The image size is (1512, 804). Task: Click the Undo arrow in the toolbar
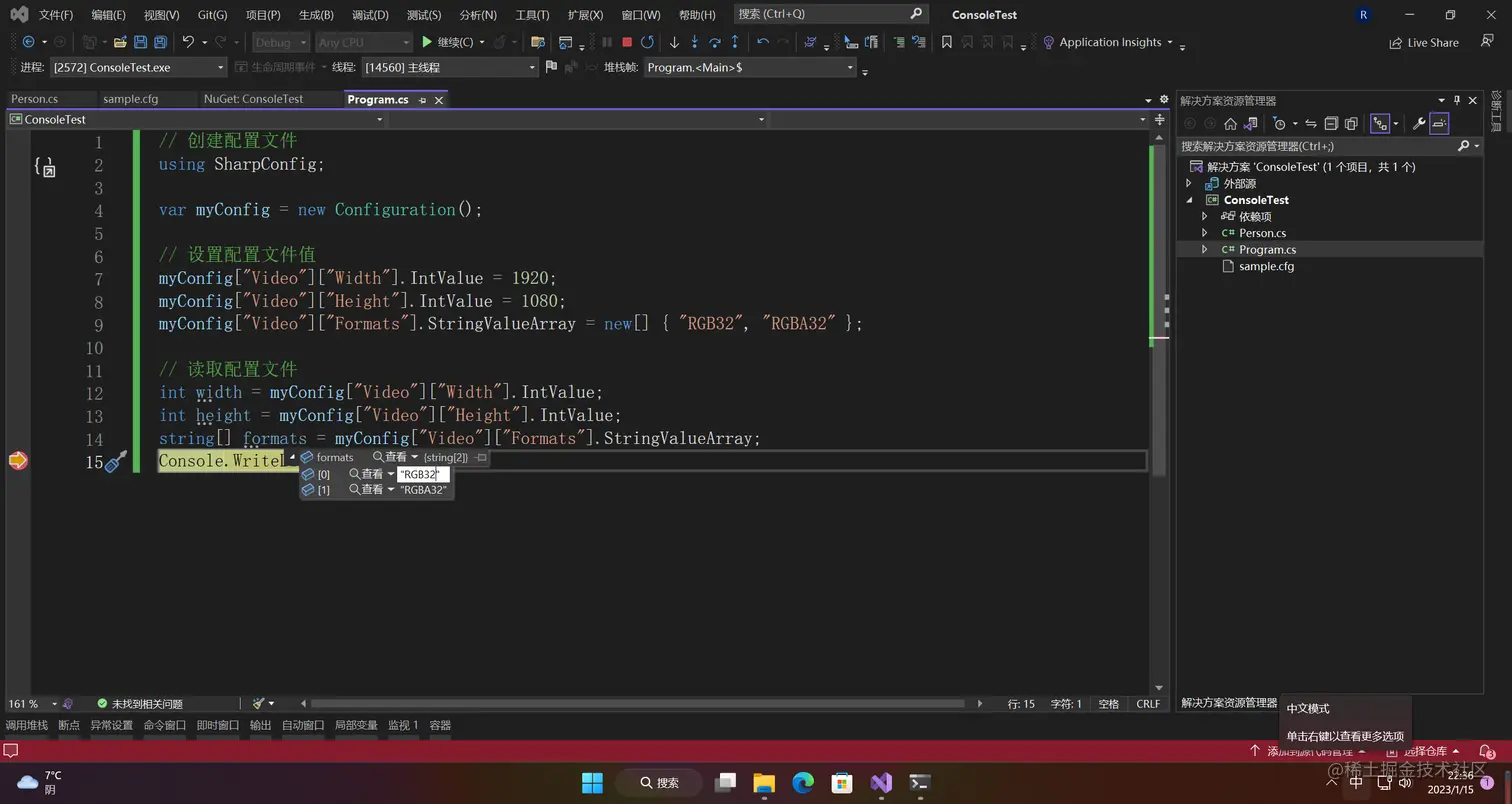point(188,42)
